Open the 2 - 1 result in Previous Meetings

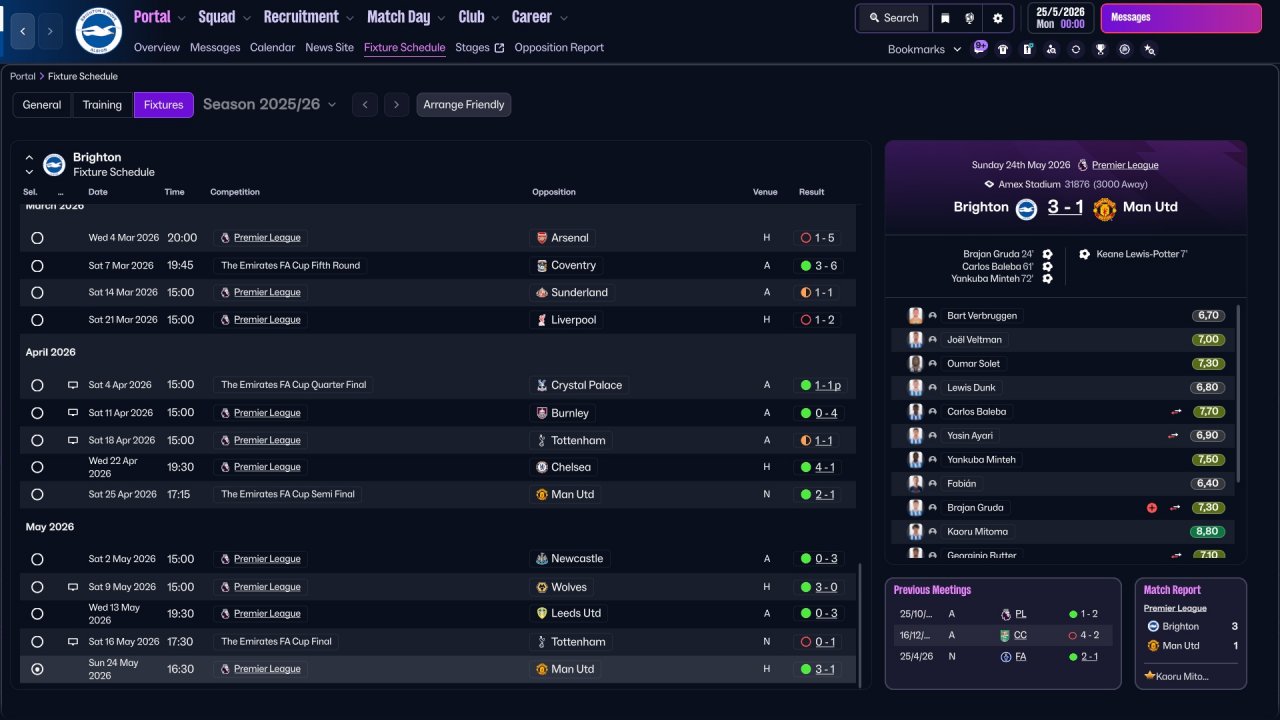pyautogui.click(x=1089, y=657)
